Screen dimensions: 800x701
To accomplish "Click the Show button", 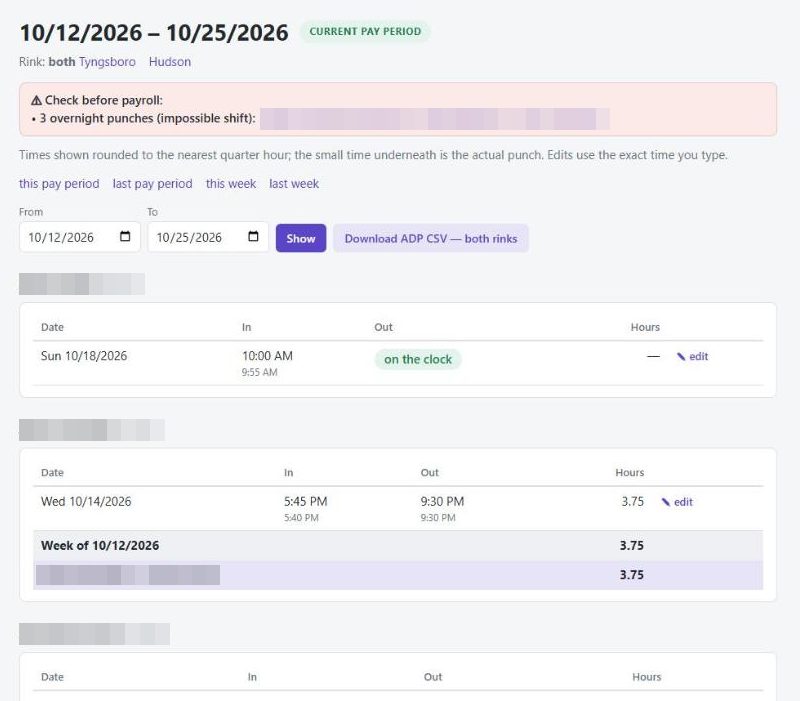I will pyautogui.click(x=301, y=238).
